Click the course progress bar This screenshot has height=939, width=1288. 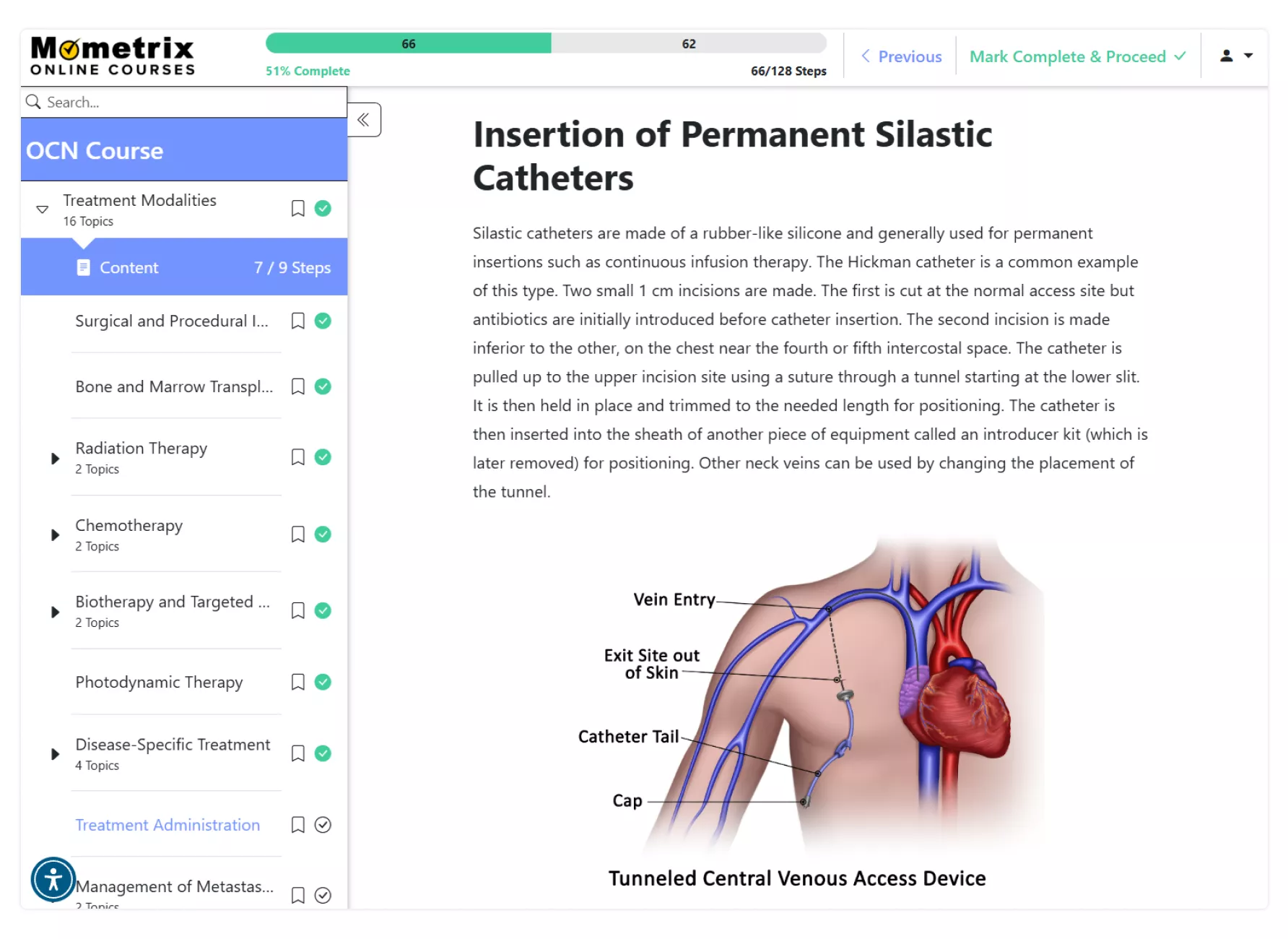click(546, 43)
